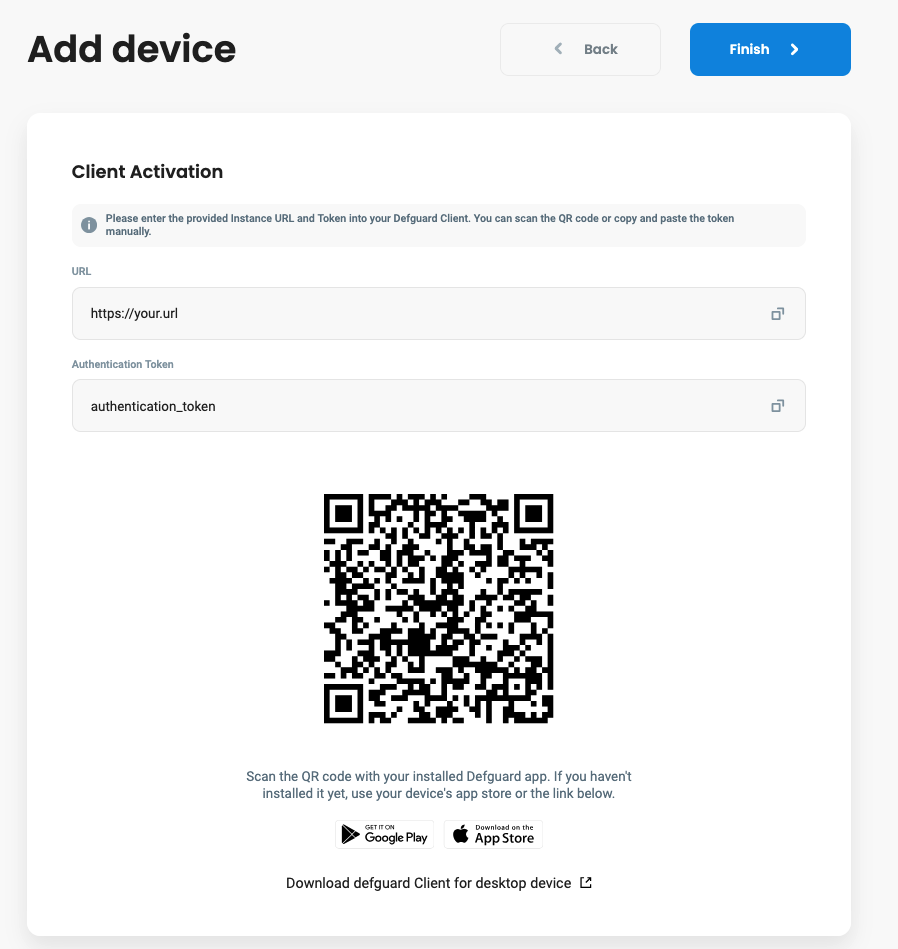The height and width of the screenshot is (949, 898).
Task: Open the Get it on Google Play badge
Action: [384, 835]
